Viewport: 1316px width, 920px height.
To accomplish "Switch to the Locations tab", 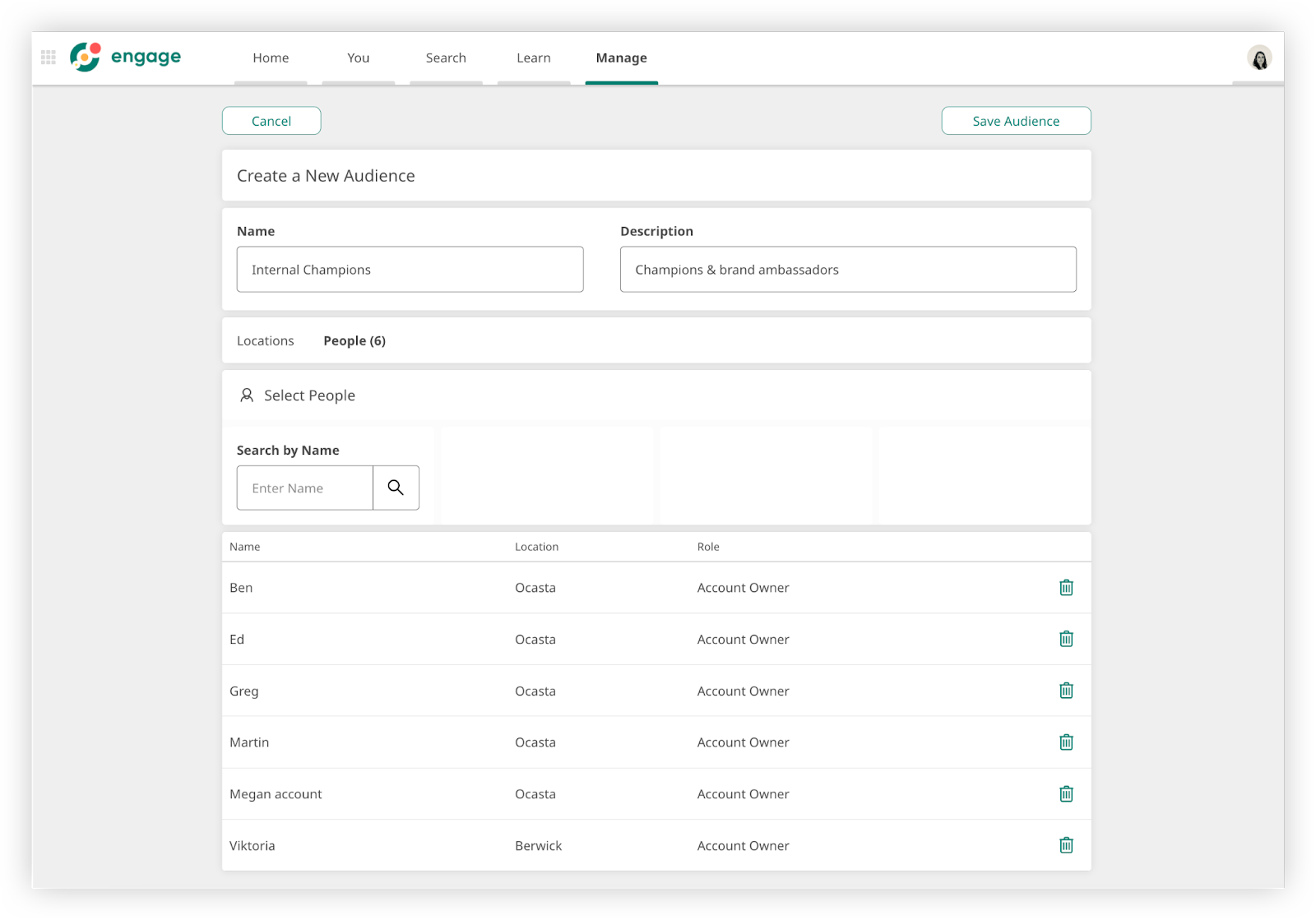I will tap(265, 340).
